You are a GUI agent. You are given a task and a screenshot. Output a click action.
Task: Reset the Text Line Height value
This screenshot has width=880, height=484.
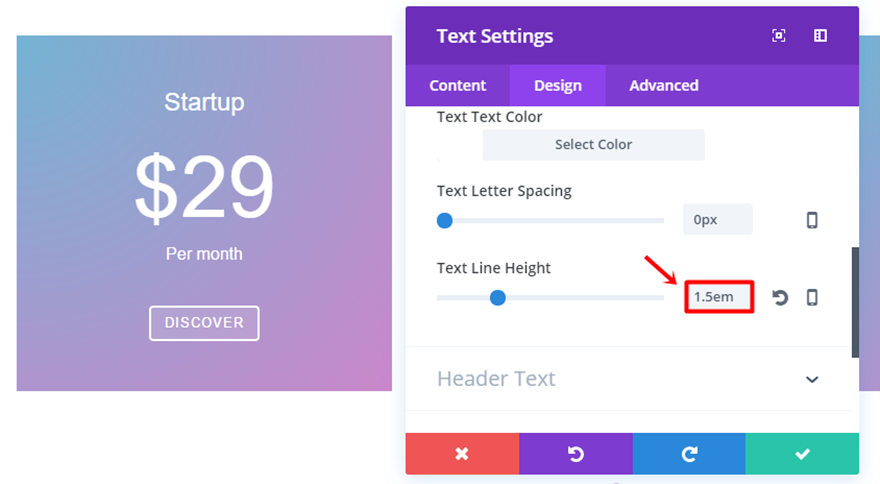(x=780, y=297)
